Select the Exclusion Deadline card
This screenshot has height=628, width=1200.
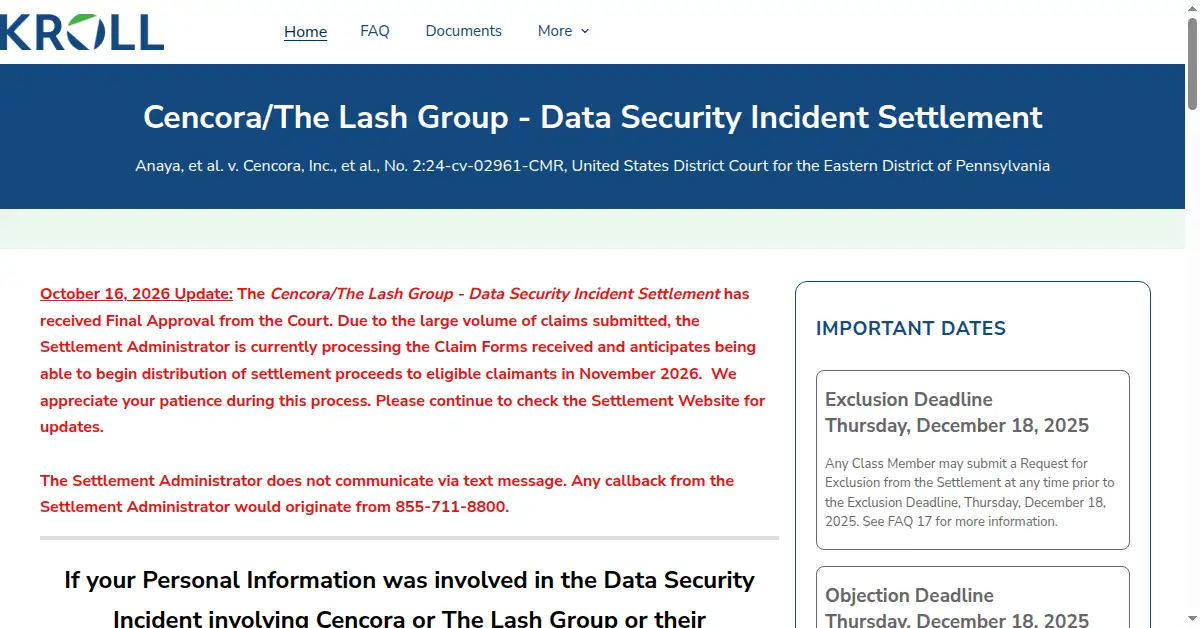tap(973, 460)
